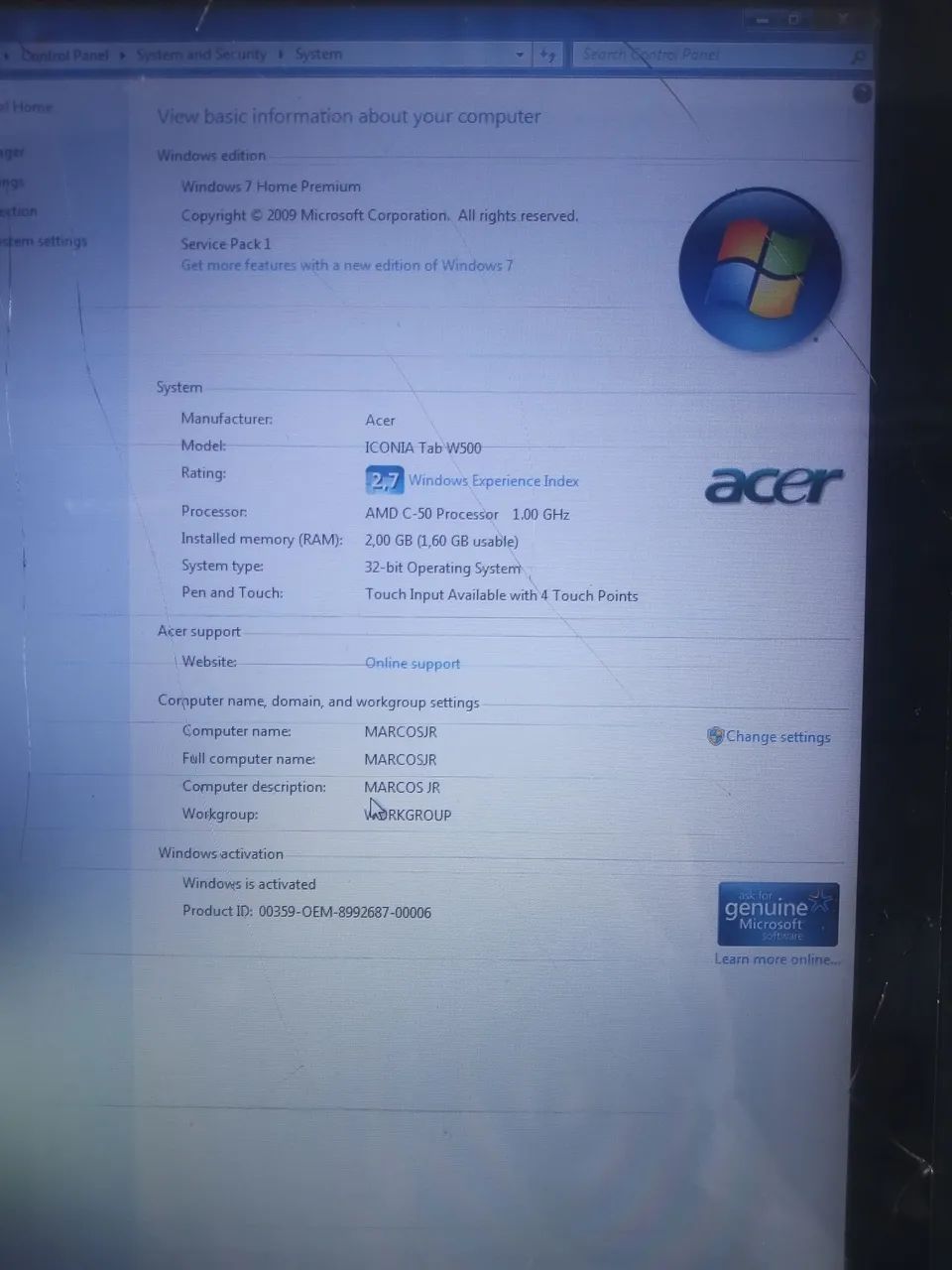The height and width of the screenshot is (1270, 952).
Task: Click Change settings for computer name
Action: coord(777,736)
